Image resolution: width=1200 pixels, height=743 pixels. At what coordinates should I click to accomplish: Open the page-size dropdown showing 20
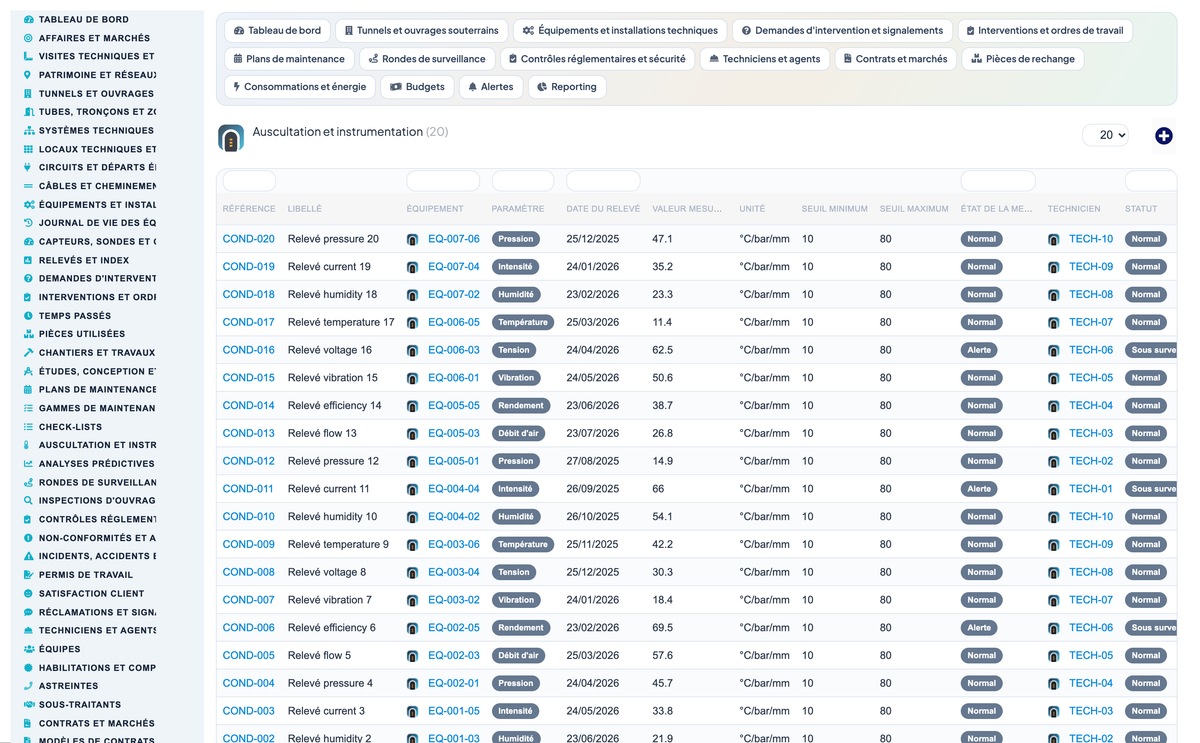(1106, 135)
